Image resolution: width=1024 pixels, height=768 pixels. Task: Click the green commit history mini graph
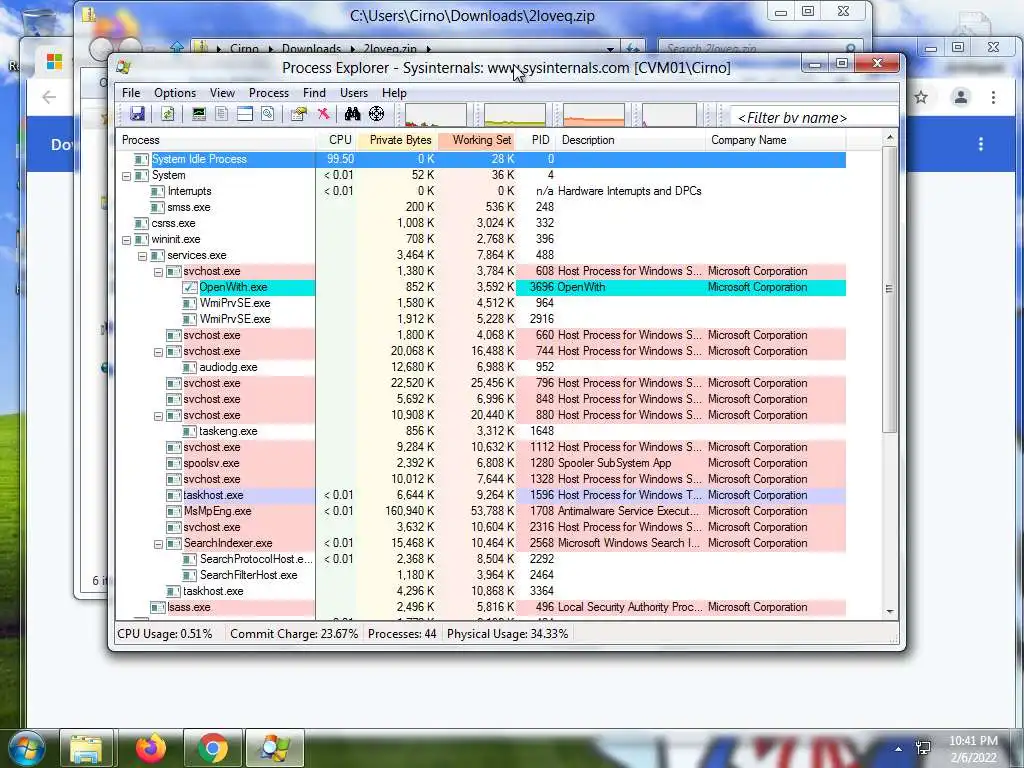coord(515,115)
